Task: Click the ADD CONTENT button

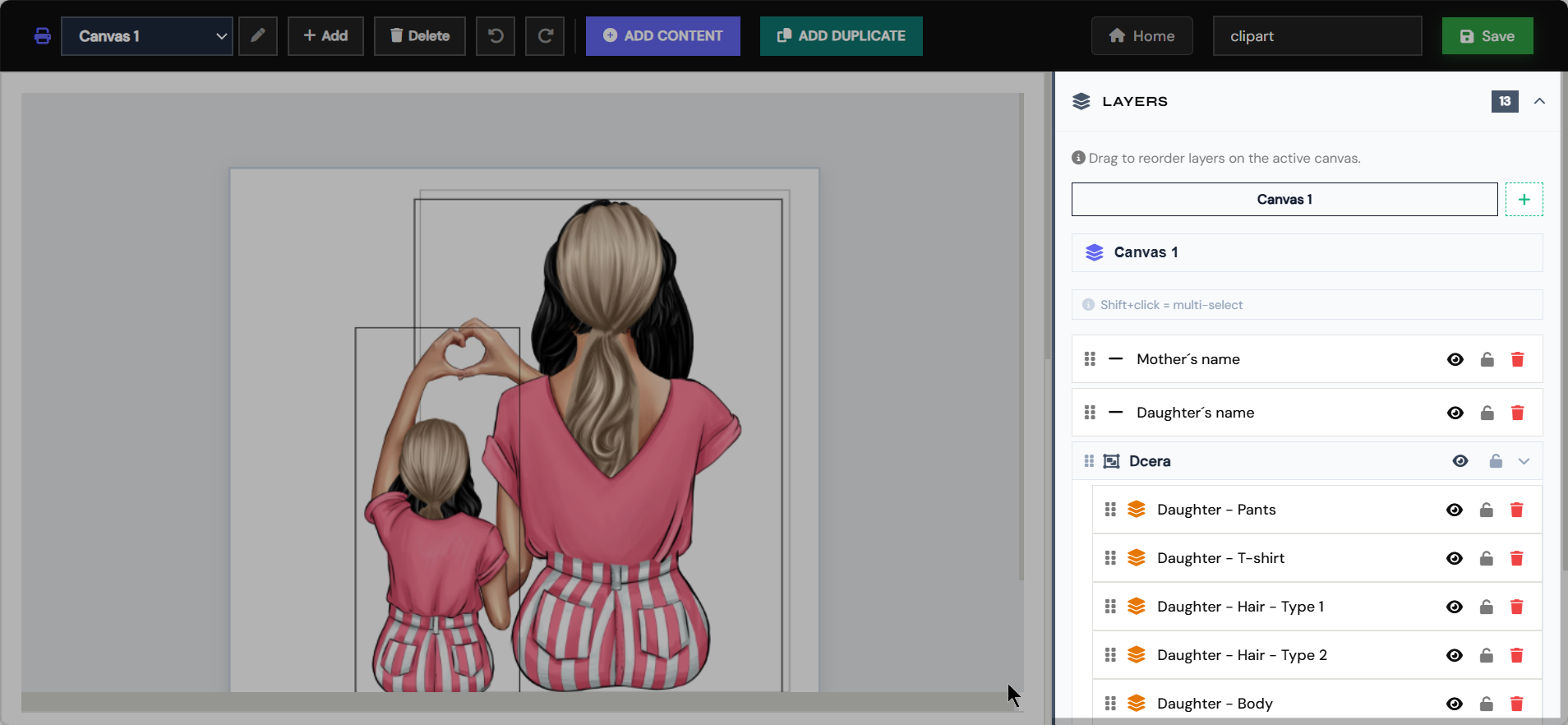Action: 663,36
